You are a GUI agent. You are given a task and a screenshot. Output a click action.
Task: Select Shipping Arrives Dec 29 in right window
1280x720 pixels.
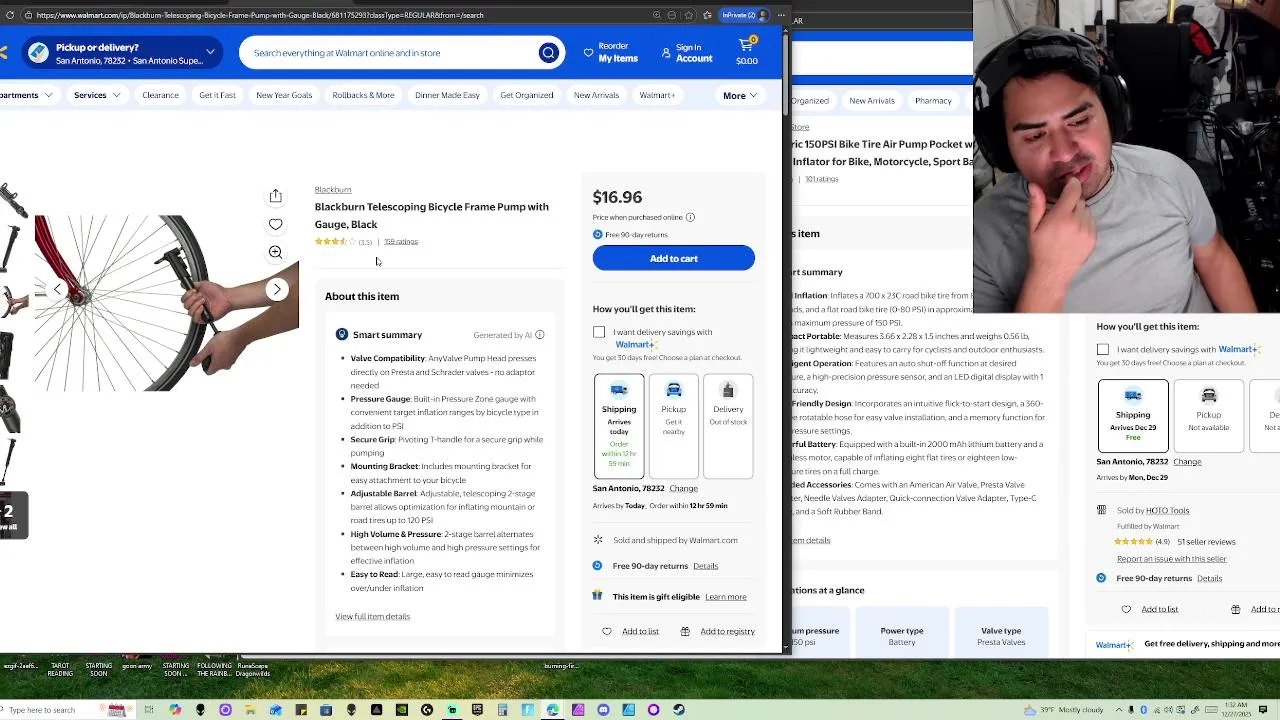[1132, 415]
